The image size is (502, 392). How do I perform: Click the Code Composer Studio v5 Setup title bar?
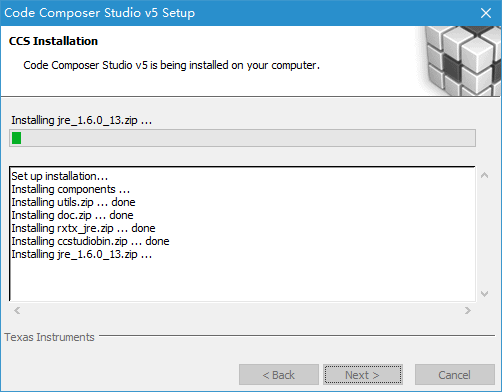click(x=233, y=13)
